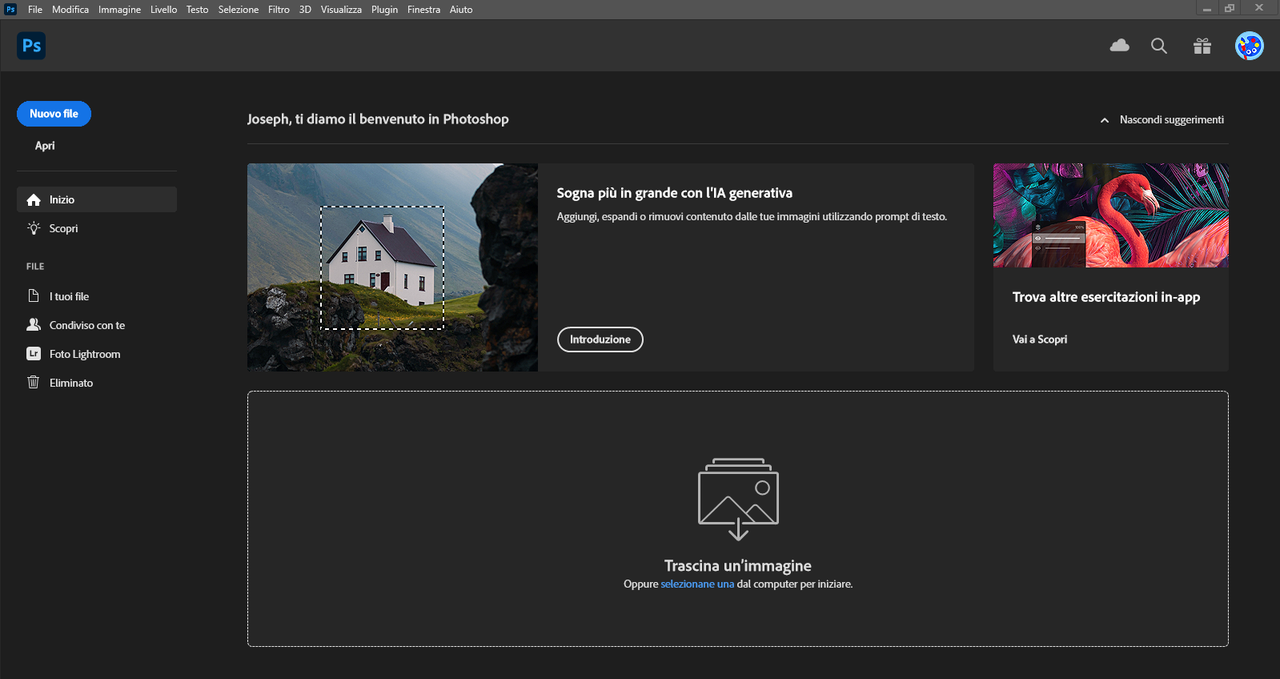Open the 3D menu
Screen dimensions: 1280x679
pyautogui.click(x=305, y=9)
